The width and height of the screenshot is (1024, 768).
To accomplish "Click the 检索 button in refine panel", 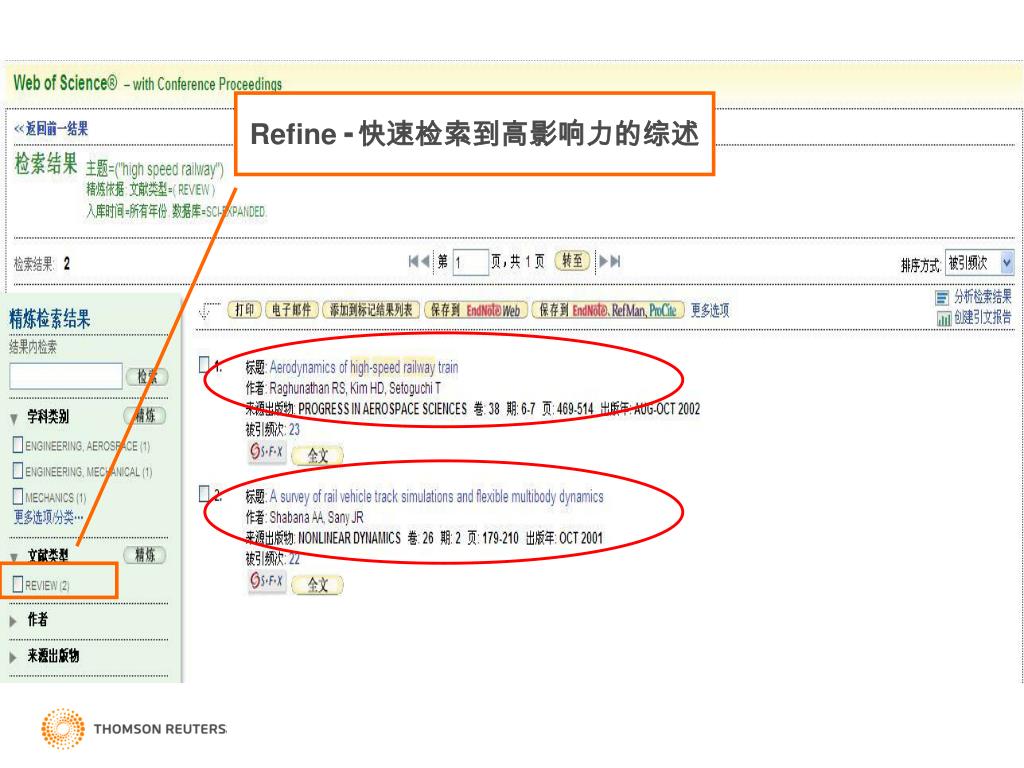I will (147, 377).
